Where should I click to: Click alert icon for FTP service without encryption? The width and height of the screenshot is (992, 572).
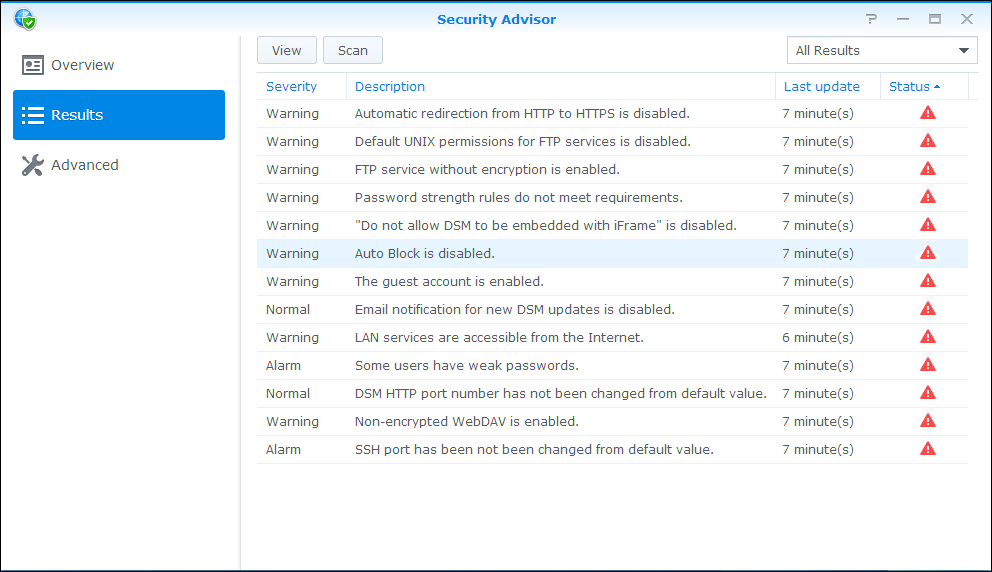coord(927,169)
